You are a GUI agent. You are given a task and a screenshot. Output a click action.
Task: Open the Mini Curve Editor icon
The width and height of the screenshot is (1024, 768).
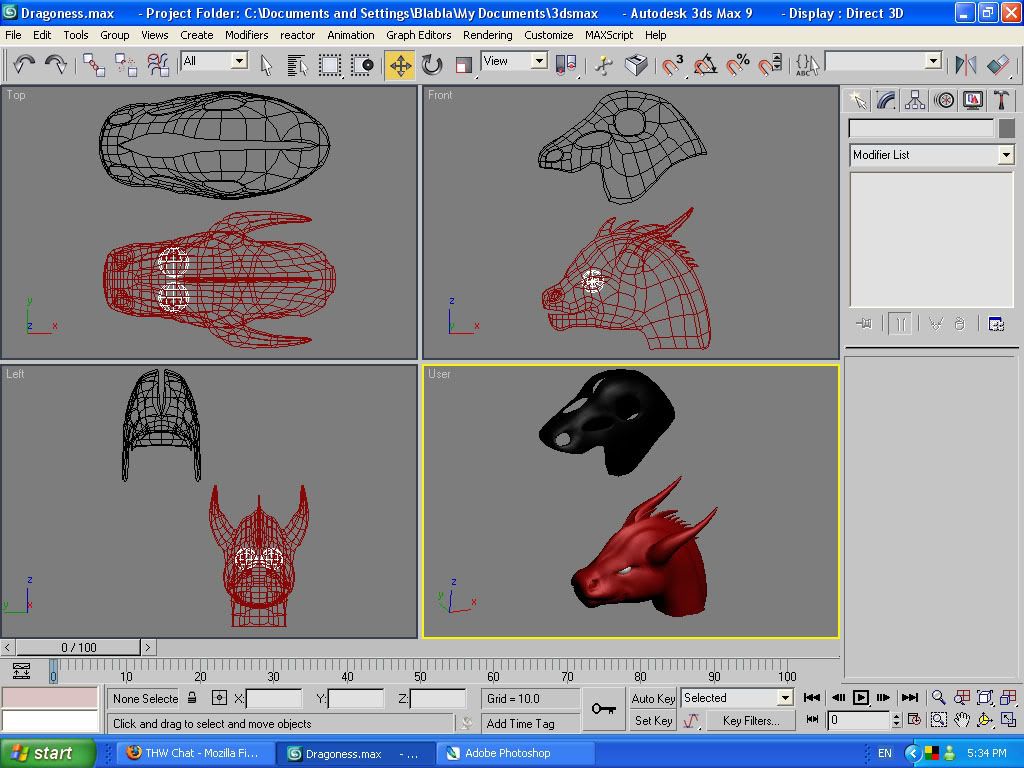[x=21, y=671]
